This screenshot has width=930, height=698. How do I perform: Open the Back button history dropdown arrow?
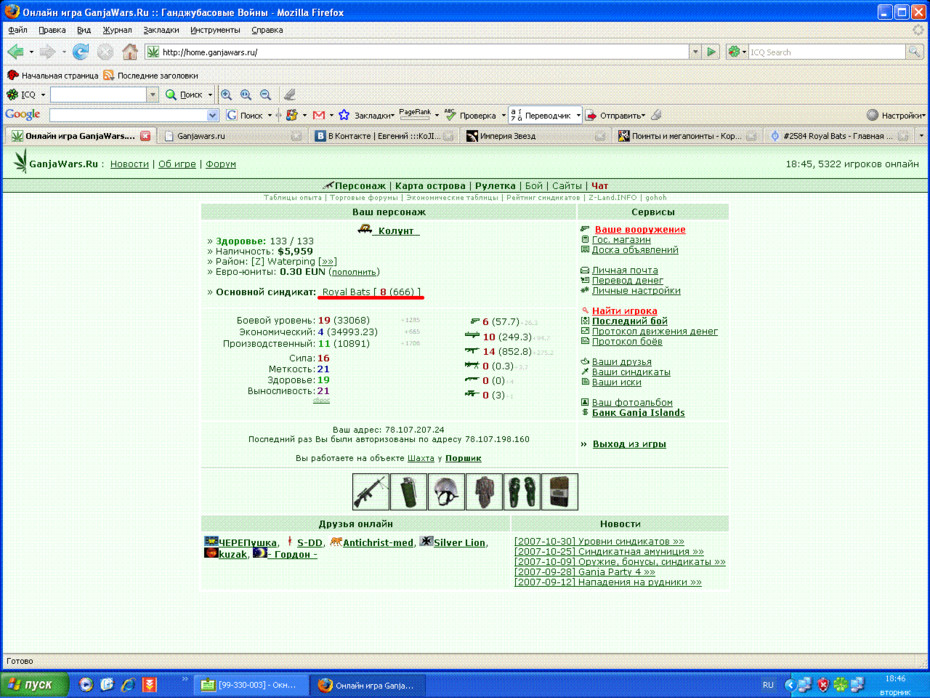[31, 52]
